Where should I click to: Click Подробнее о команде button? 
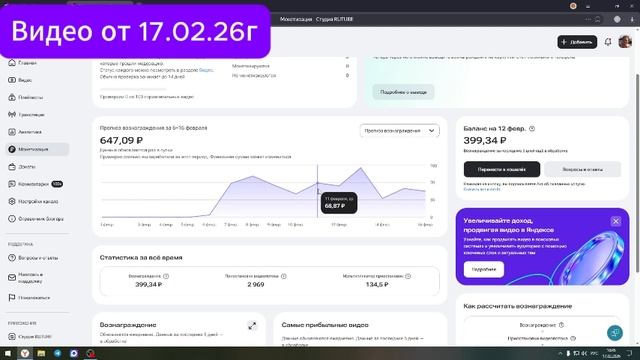[403, 92]
